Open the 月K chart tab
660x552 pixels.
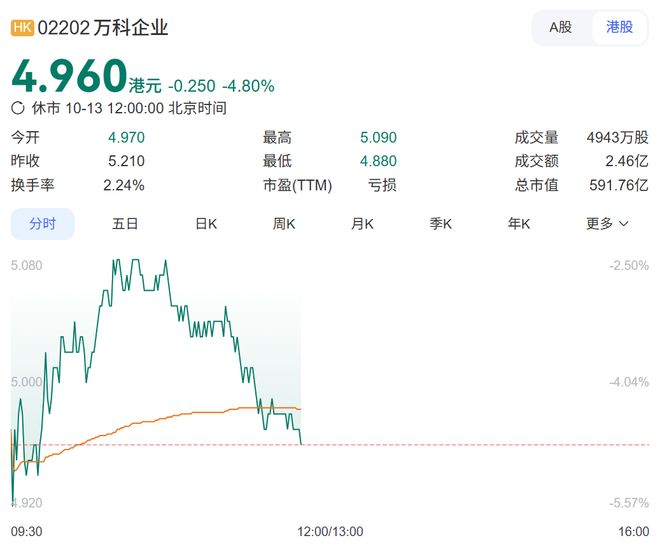[x=362, y=224]
